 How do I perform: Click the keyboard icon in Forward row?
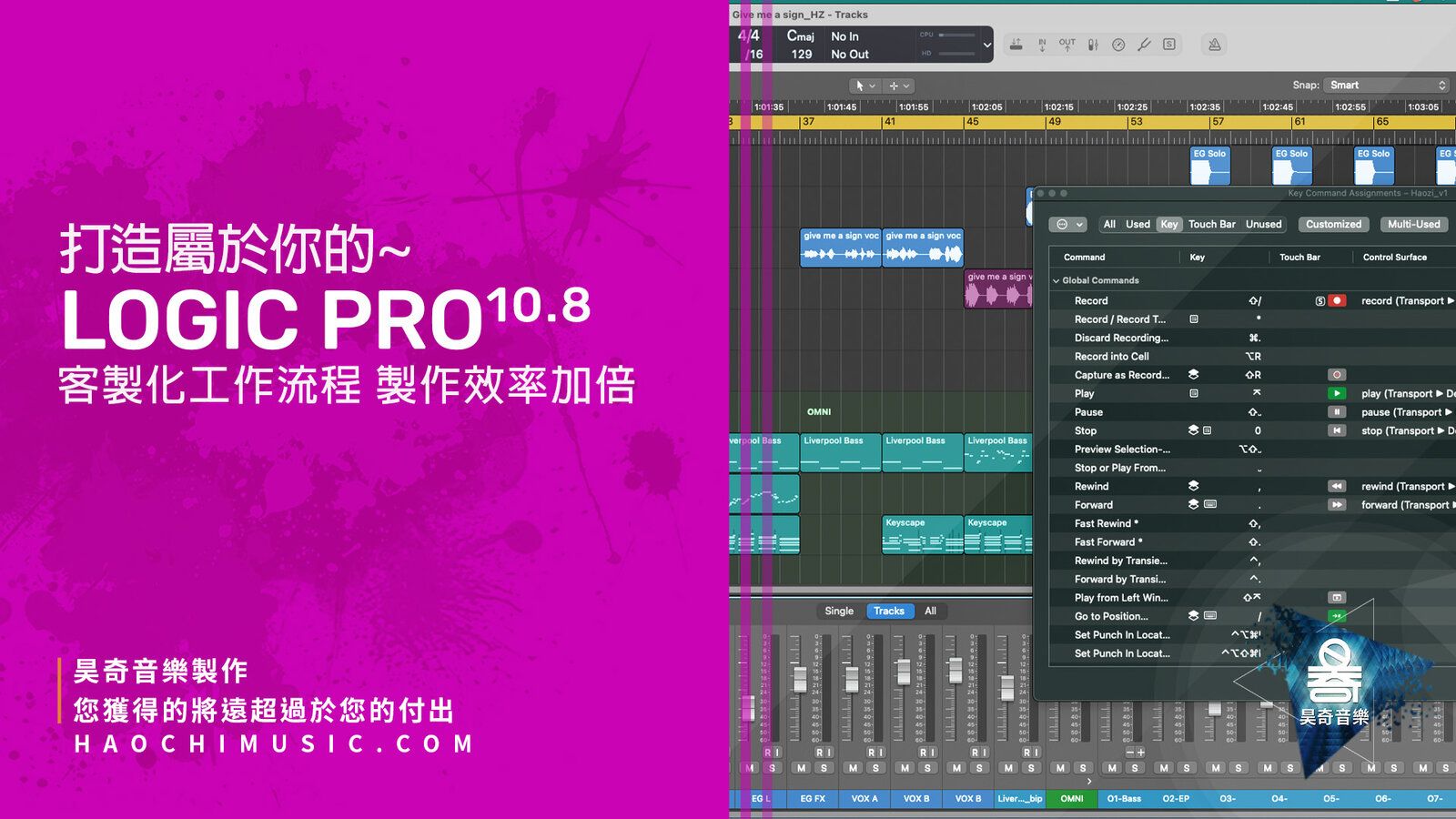click(1210, 504)
